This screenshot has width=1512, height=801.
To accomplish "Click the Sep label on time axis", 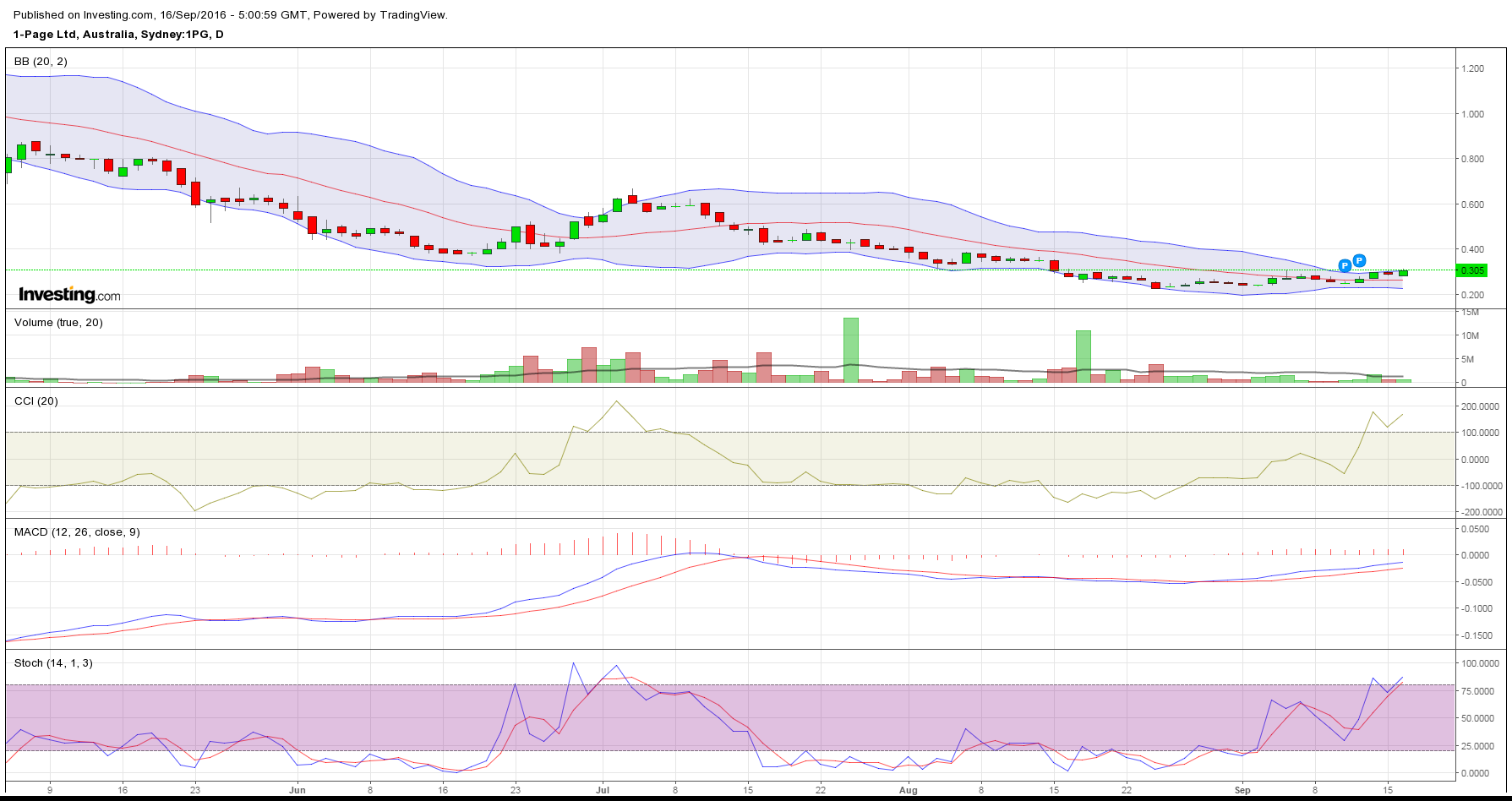I will 1242,790.
